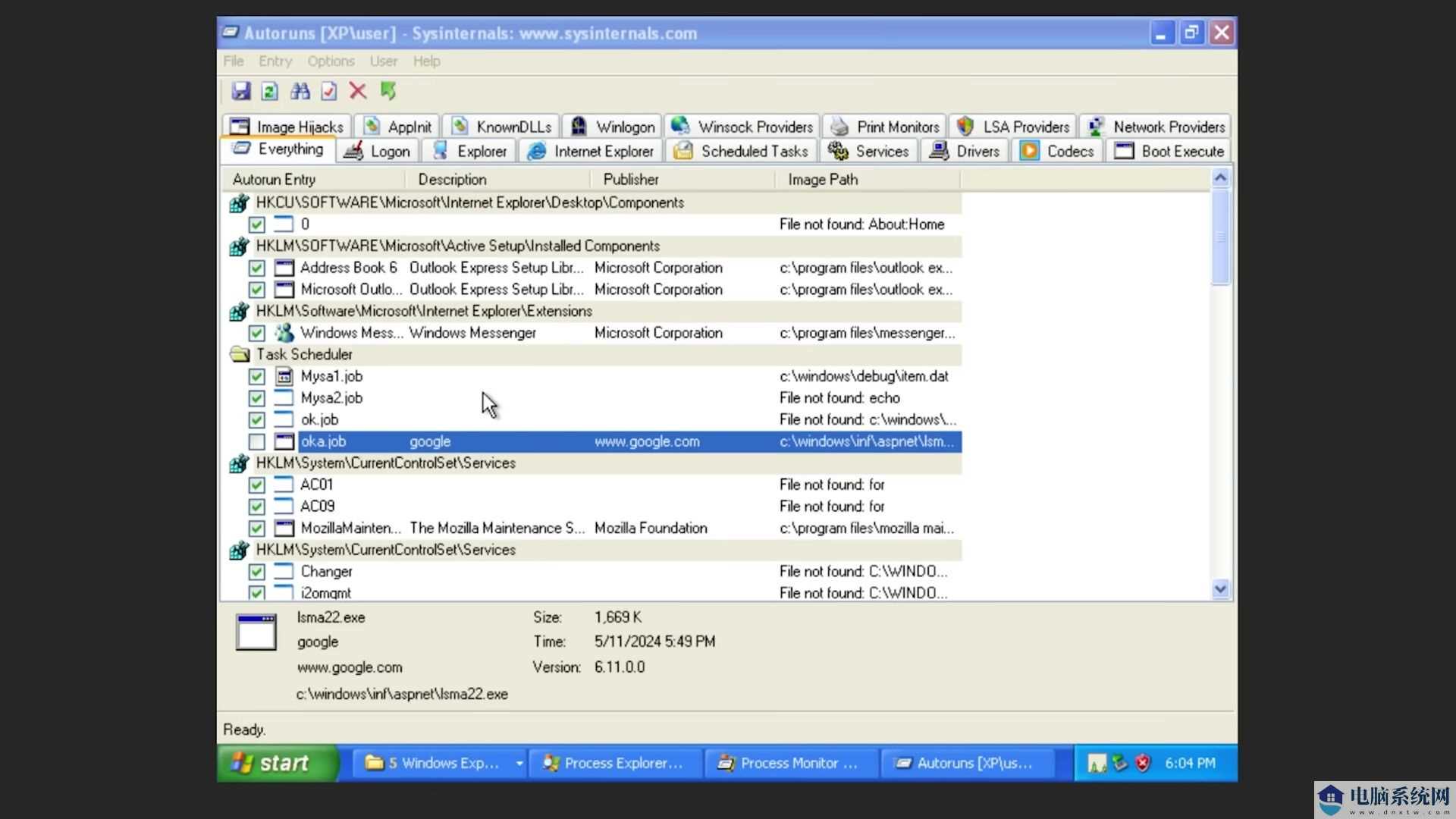Open the Help menu

[426, 61]
